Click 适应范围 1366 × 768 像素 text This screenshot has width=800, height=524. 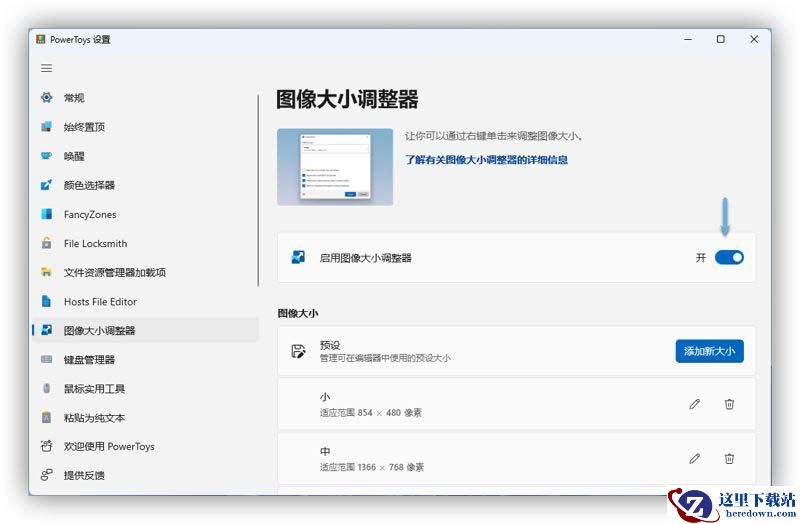coord(372,467)
